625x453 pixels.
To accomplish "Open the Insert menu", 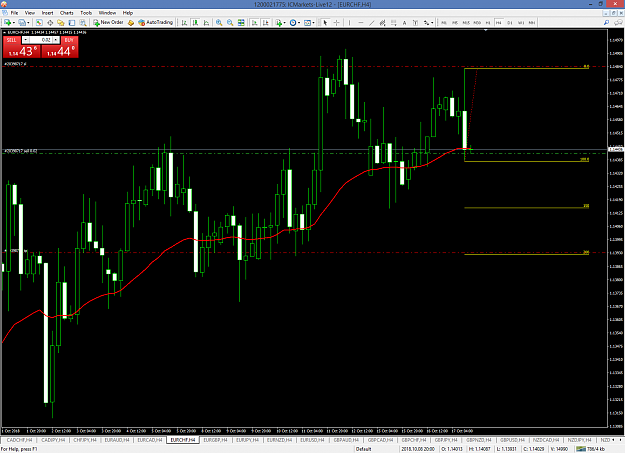I will coord(47,13).
